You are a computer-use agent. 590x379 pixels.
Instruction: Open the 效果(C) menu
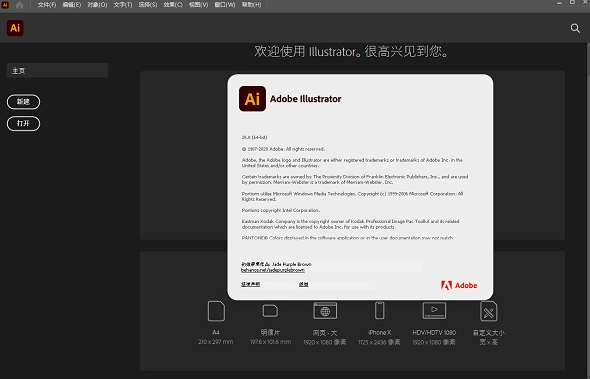[173, 5]
